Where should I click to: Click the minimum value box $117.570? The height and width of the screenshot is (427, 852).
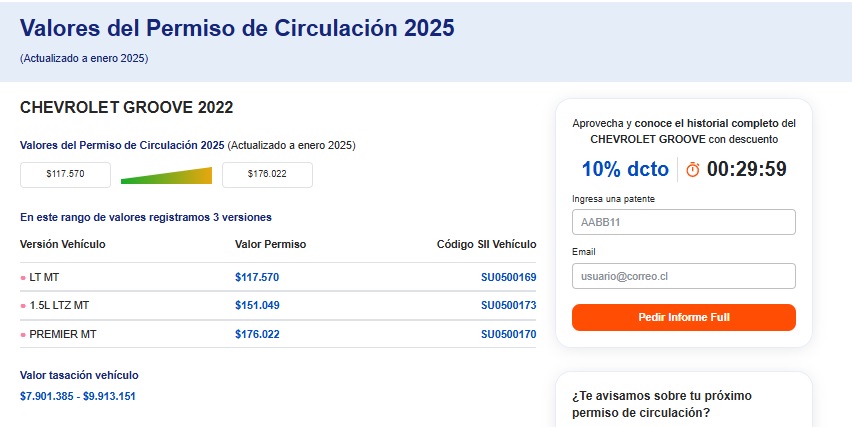tap(65, 175)
